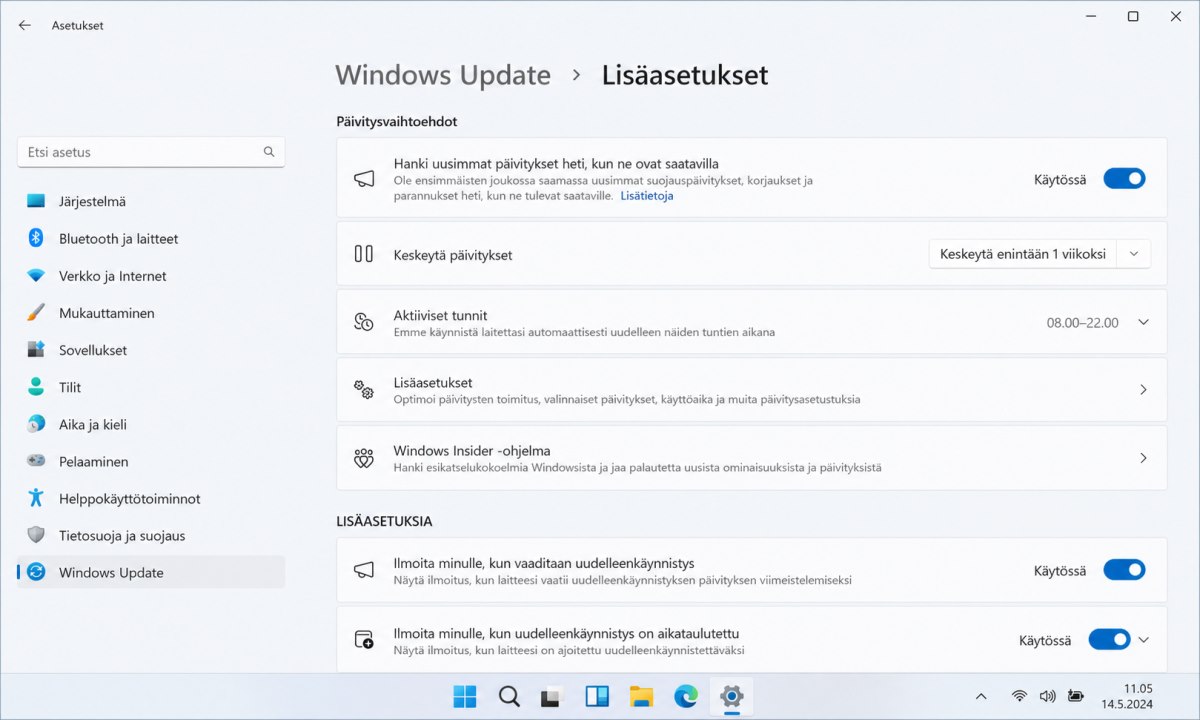This screenshot has height=720, width=1200.
Task: Expand the scheduled restart notification options chevron
Action: (x=1144, y=639)
